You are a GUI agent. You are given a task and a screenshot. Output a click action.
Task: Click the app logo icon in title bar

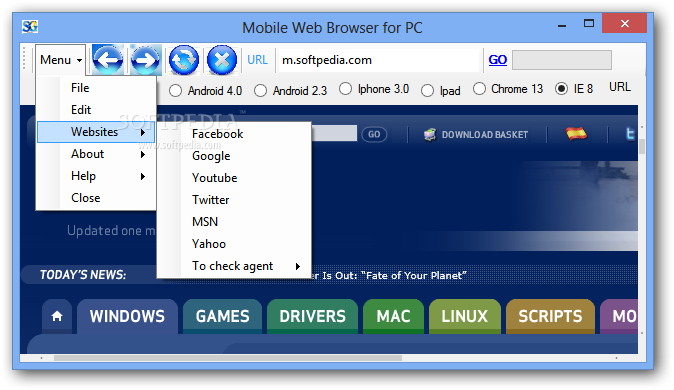(30, 27)
